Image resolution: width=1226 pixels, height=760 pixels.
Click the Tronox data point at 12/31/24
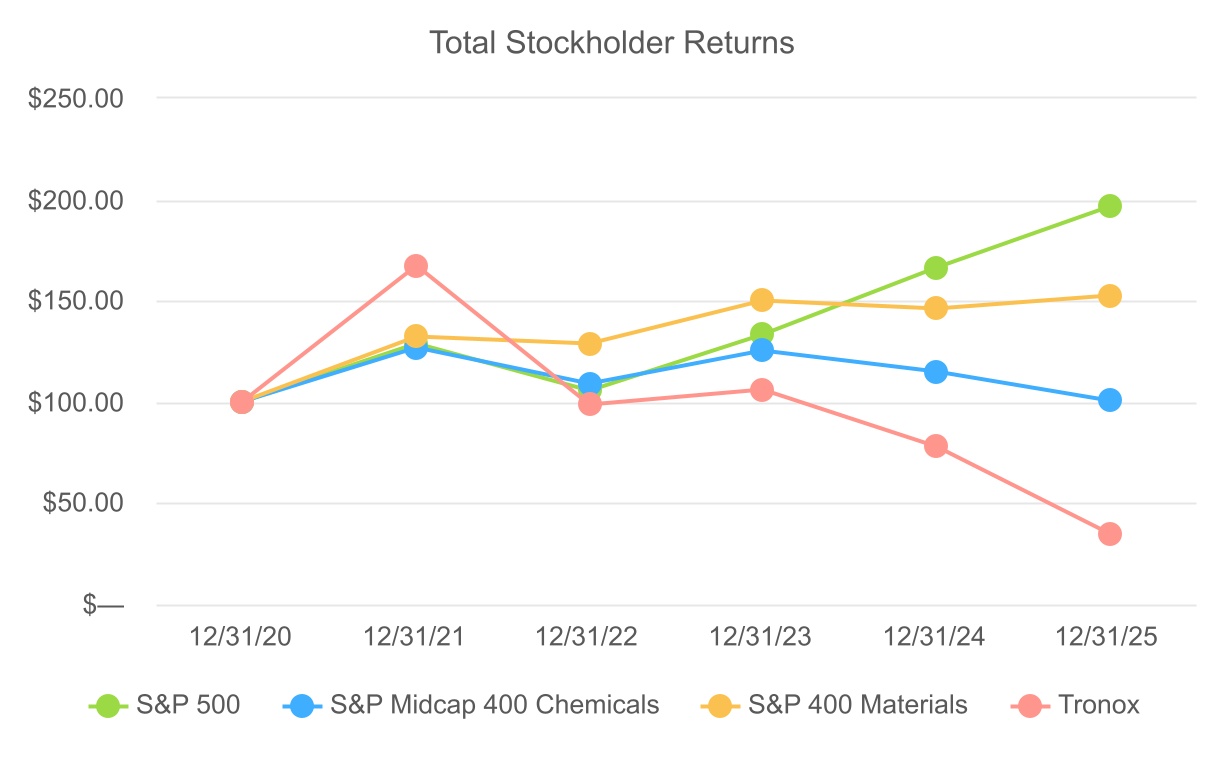pos(936,446)
